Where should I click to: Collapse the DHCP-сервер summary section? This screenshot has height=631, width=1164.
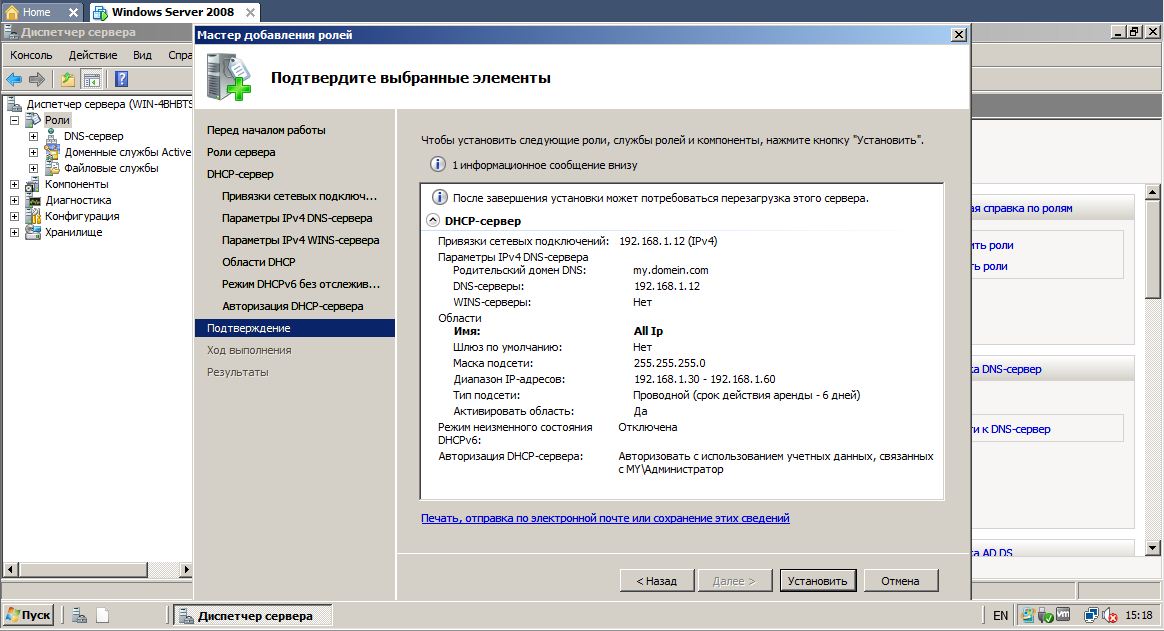click(433, 220)
